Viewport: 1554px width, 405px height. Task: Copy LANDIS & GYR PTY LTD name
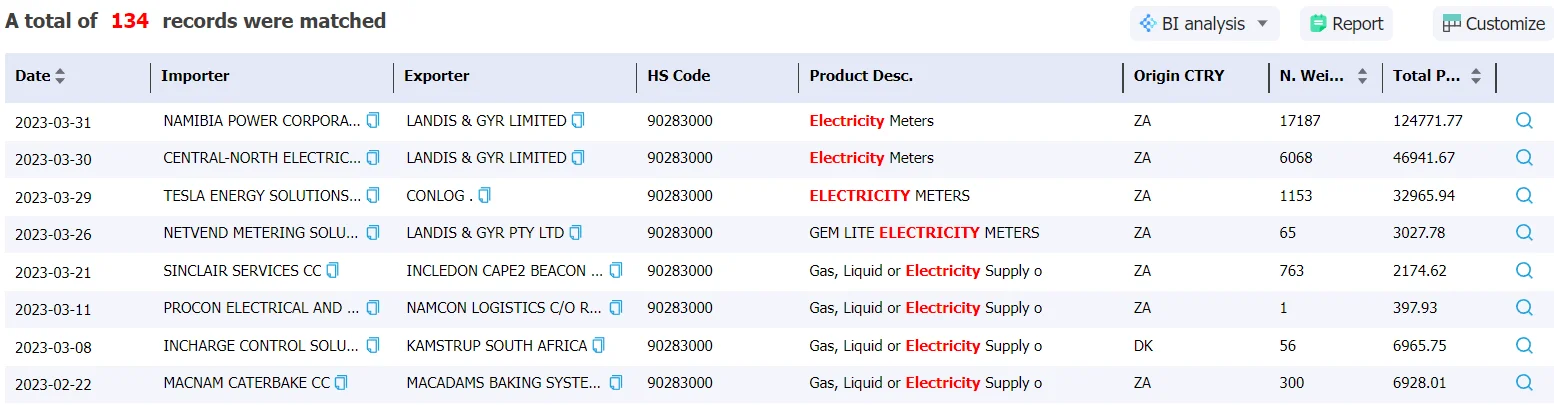(x=576, y=233)
